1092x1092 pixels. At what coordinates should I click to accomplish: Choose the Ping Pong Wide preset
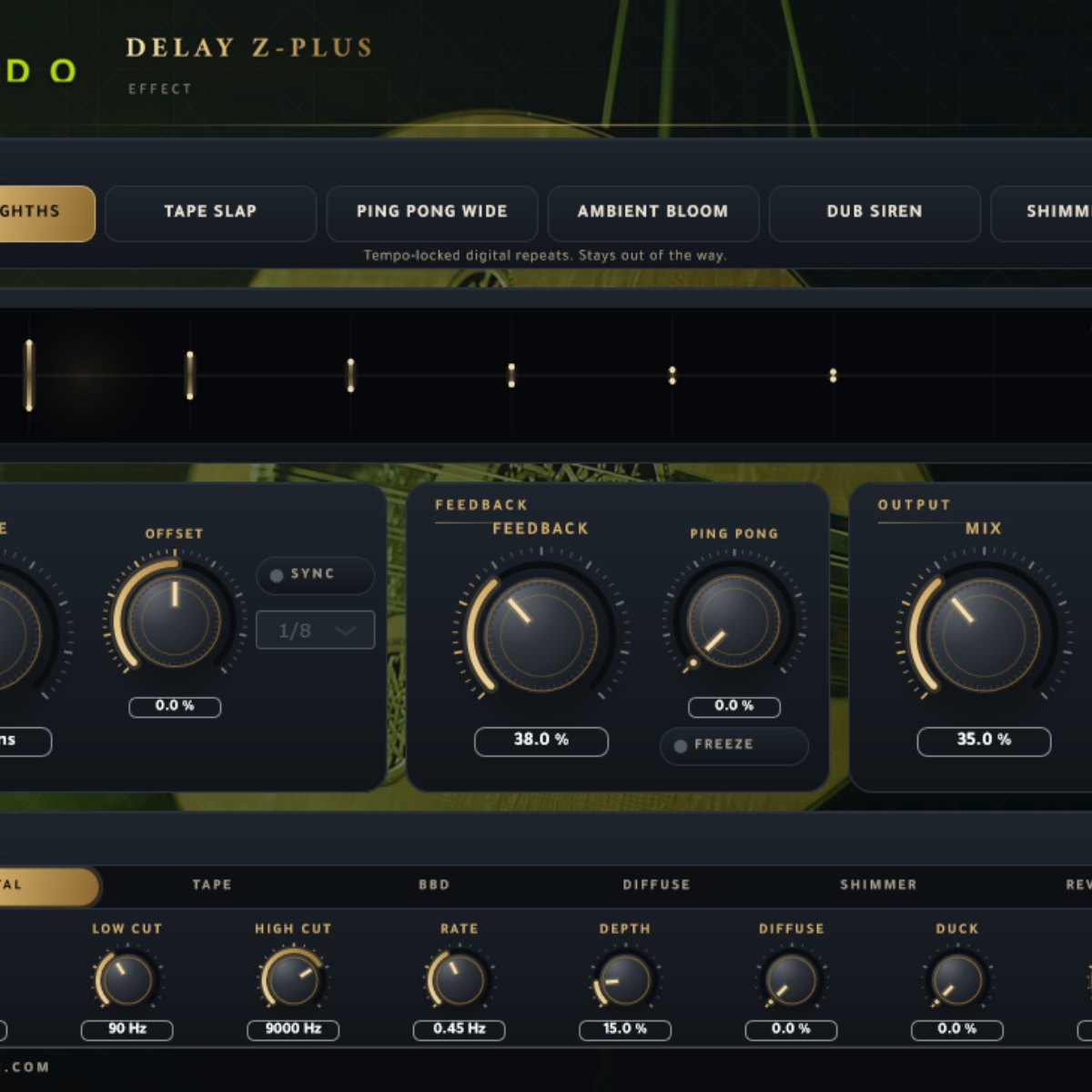pyautogui.click(x=431, y=214)
